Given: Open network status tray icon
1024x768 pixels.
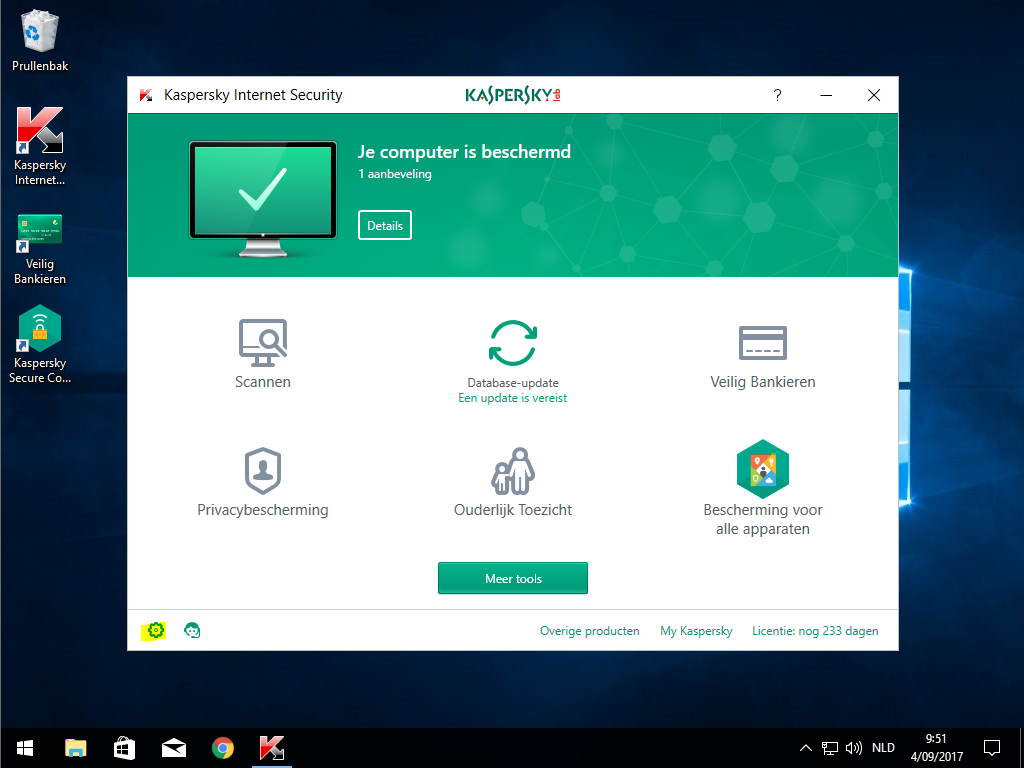Looking at the screenshot, I should click(830, 748).
